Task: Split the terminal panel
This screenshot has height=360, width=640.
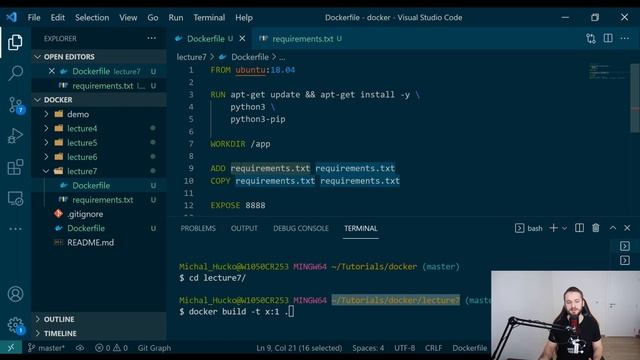Action: (579, 228)
